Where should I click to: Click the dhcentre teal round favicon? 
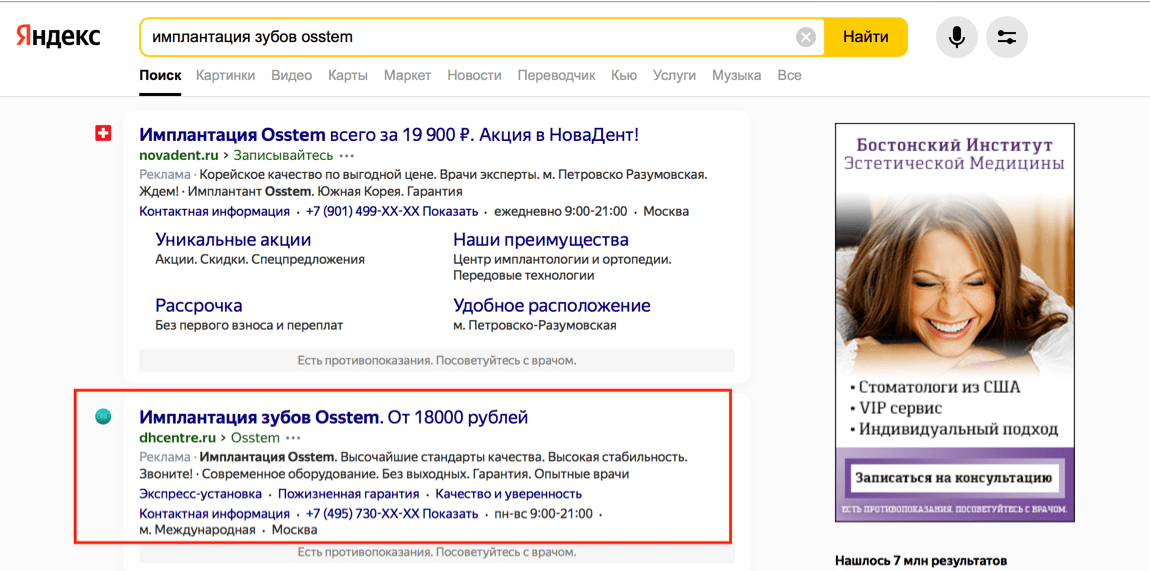click(103, 416)
